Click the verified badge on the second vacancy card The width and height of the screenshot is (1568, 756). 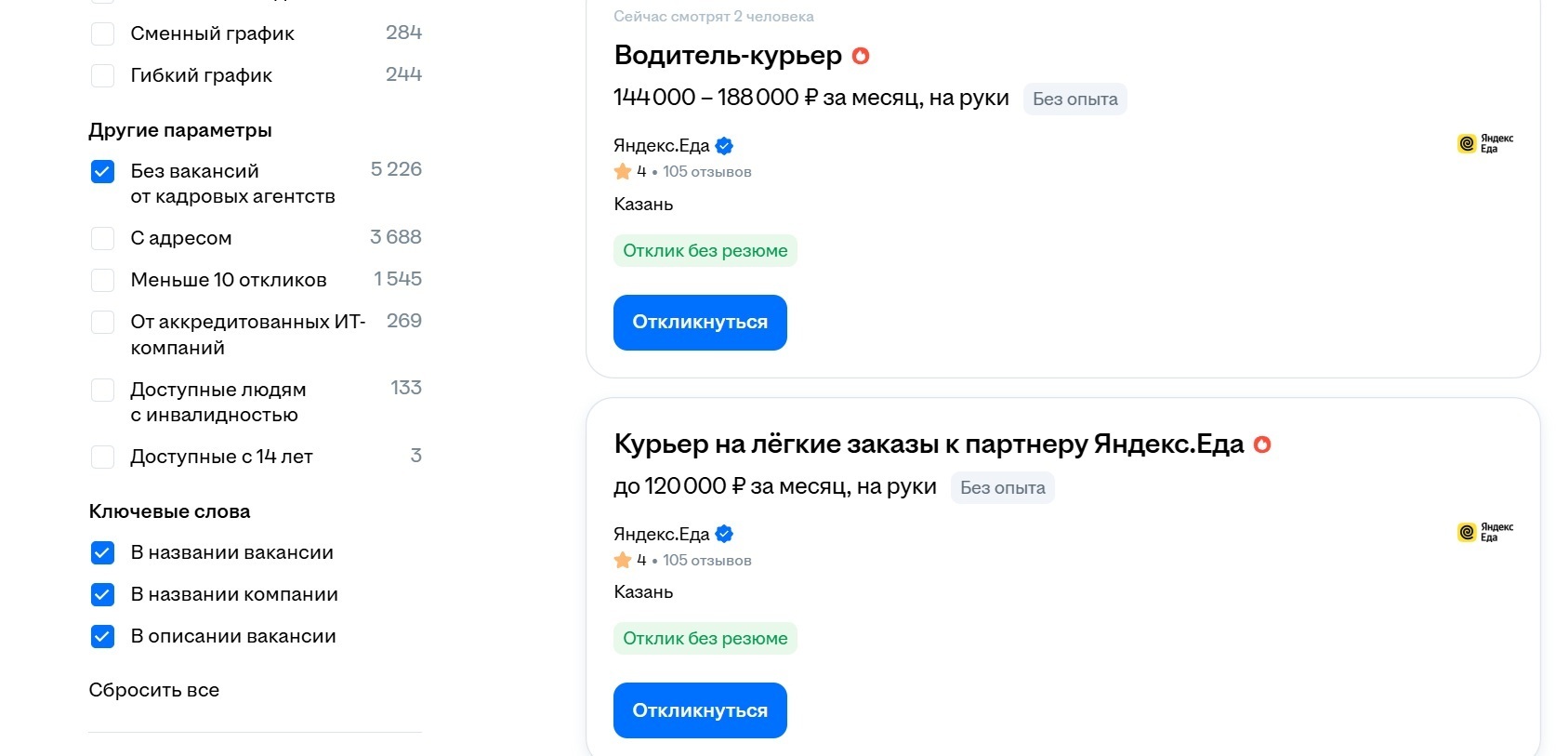point(724,534)
